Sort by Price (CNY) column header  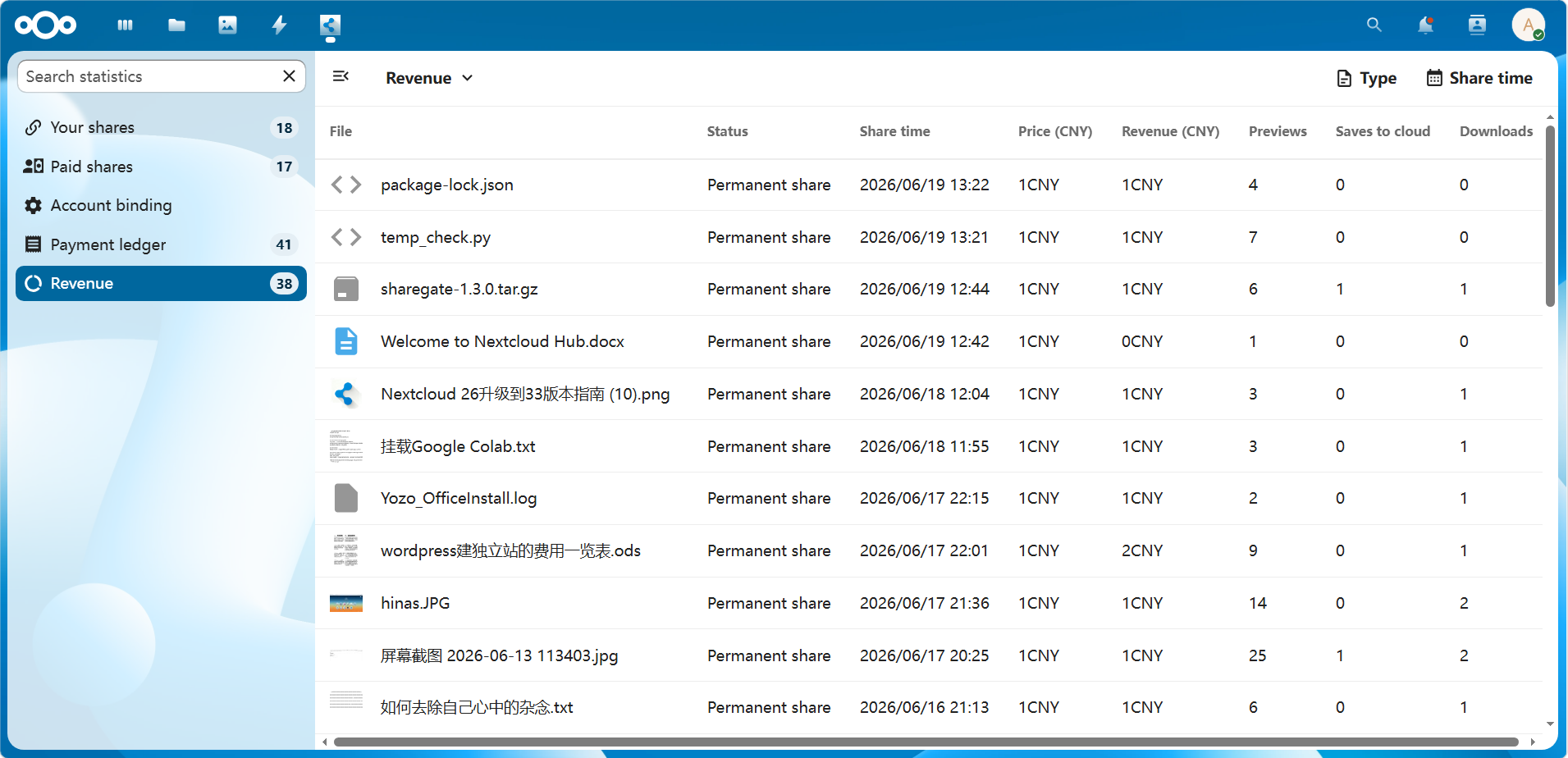click(x=1055, y=131)
